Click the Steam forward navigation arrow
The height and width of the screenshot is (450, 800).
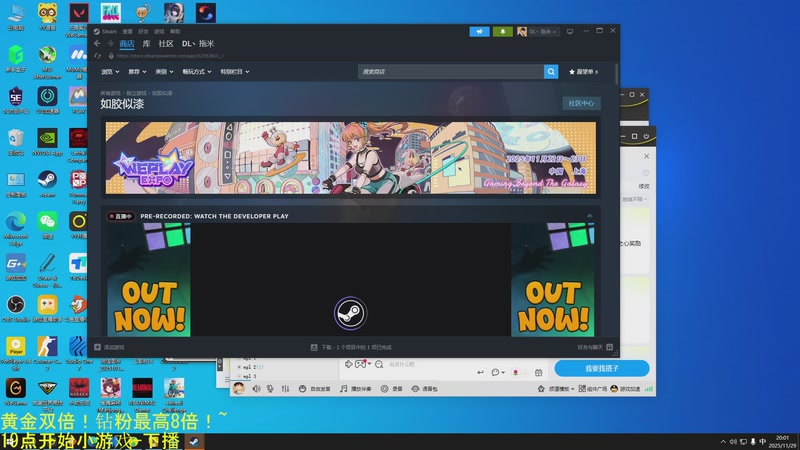coord(110,44)
